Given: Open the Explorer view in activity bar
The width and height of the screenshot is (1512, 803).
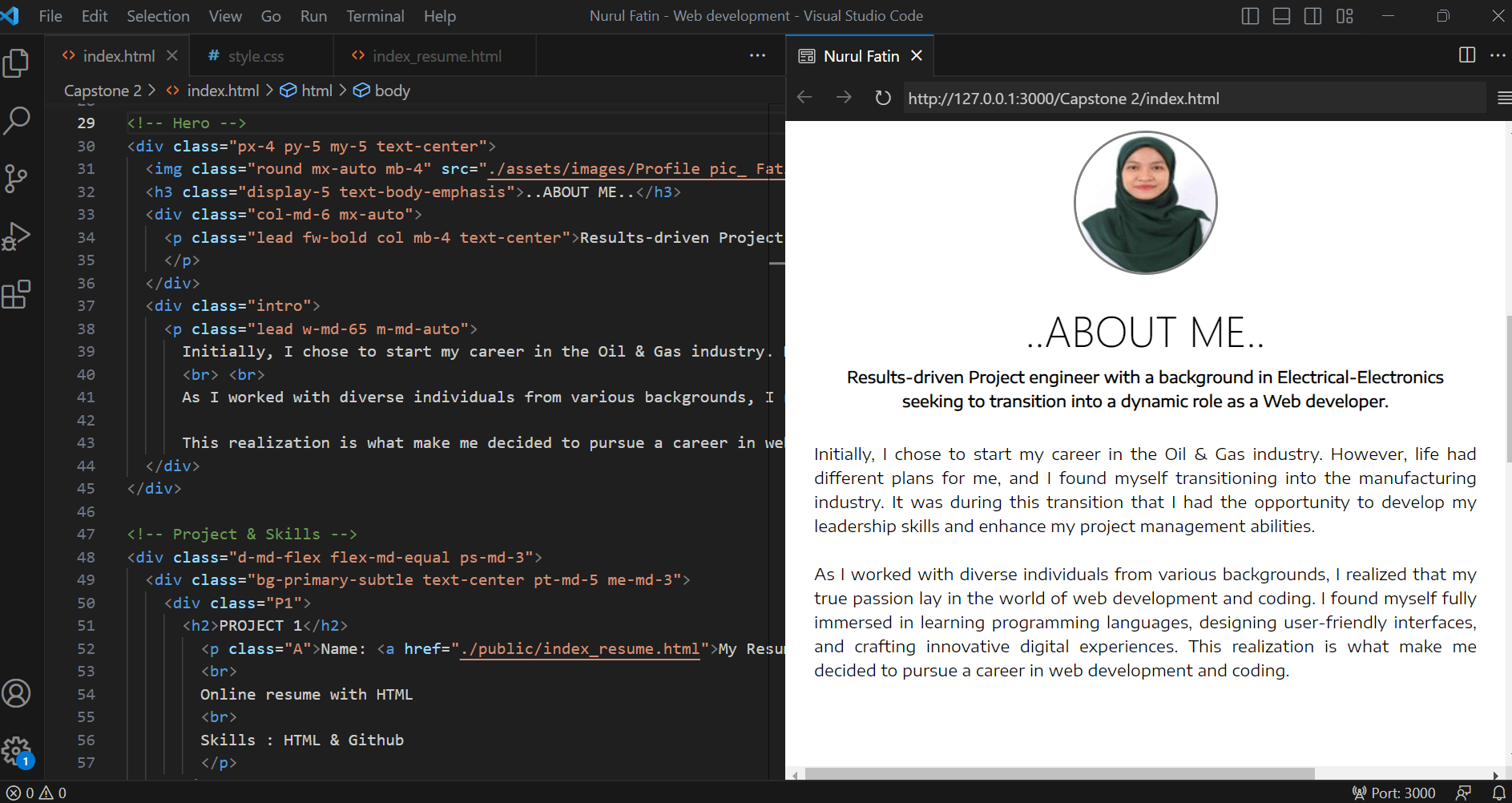Looking at the screenshot, I should point(16,63).
